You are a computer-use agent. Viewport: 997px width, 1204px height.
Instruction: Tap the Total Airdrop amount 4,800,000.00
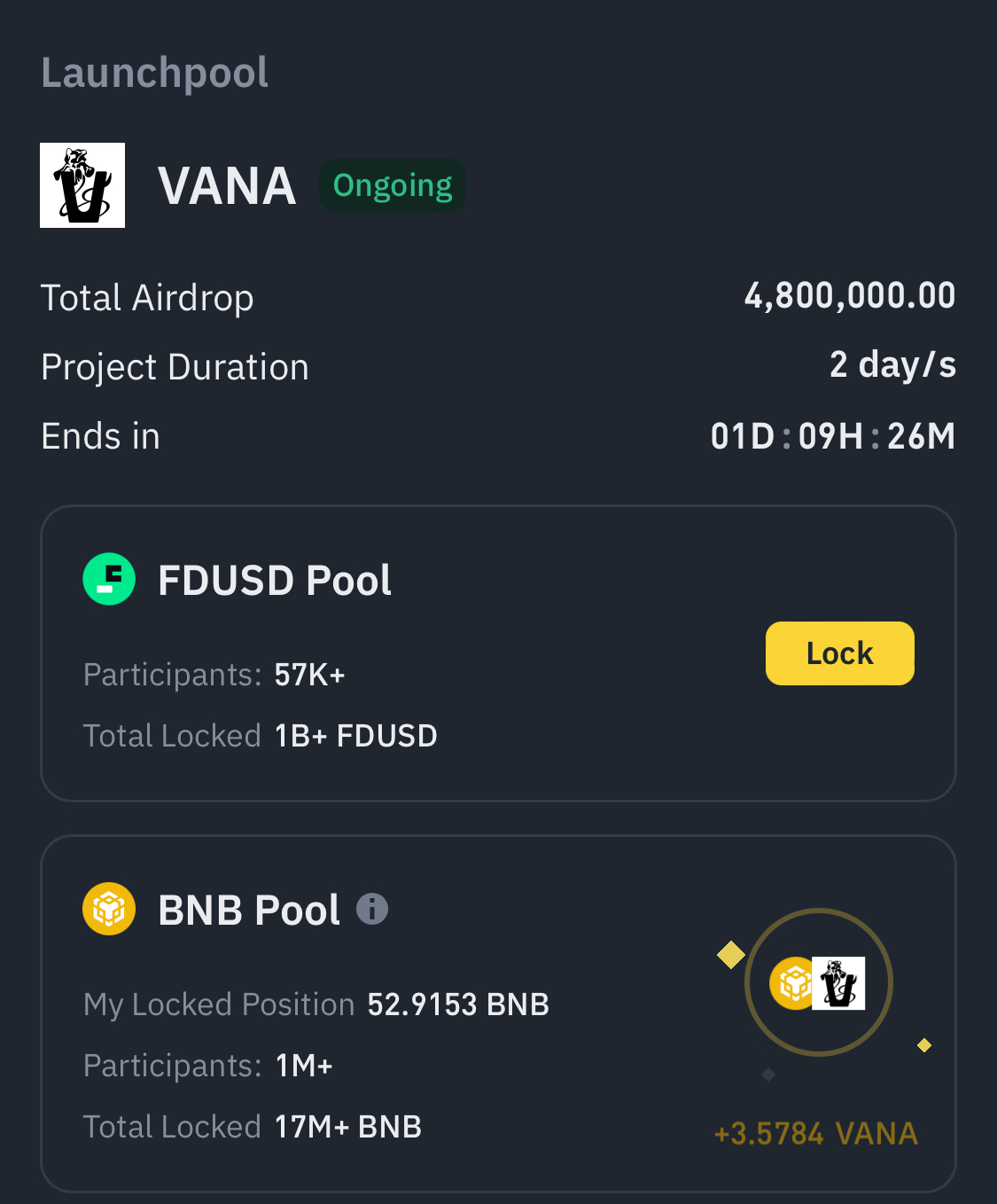[849, 296]
